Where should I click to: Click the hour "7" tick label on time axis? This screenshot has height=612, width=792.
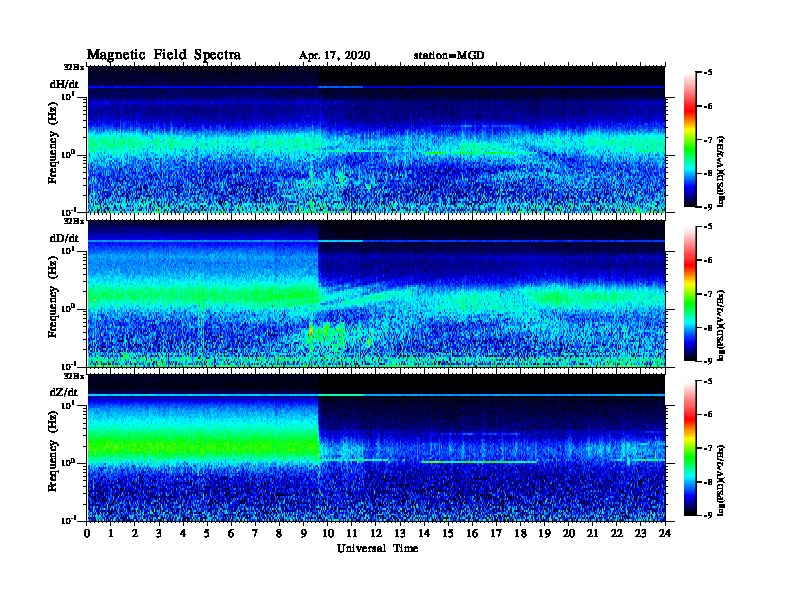coord(255,533)
